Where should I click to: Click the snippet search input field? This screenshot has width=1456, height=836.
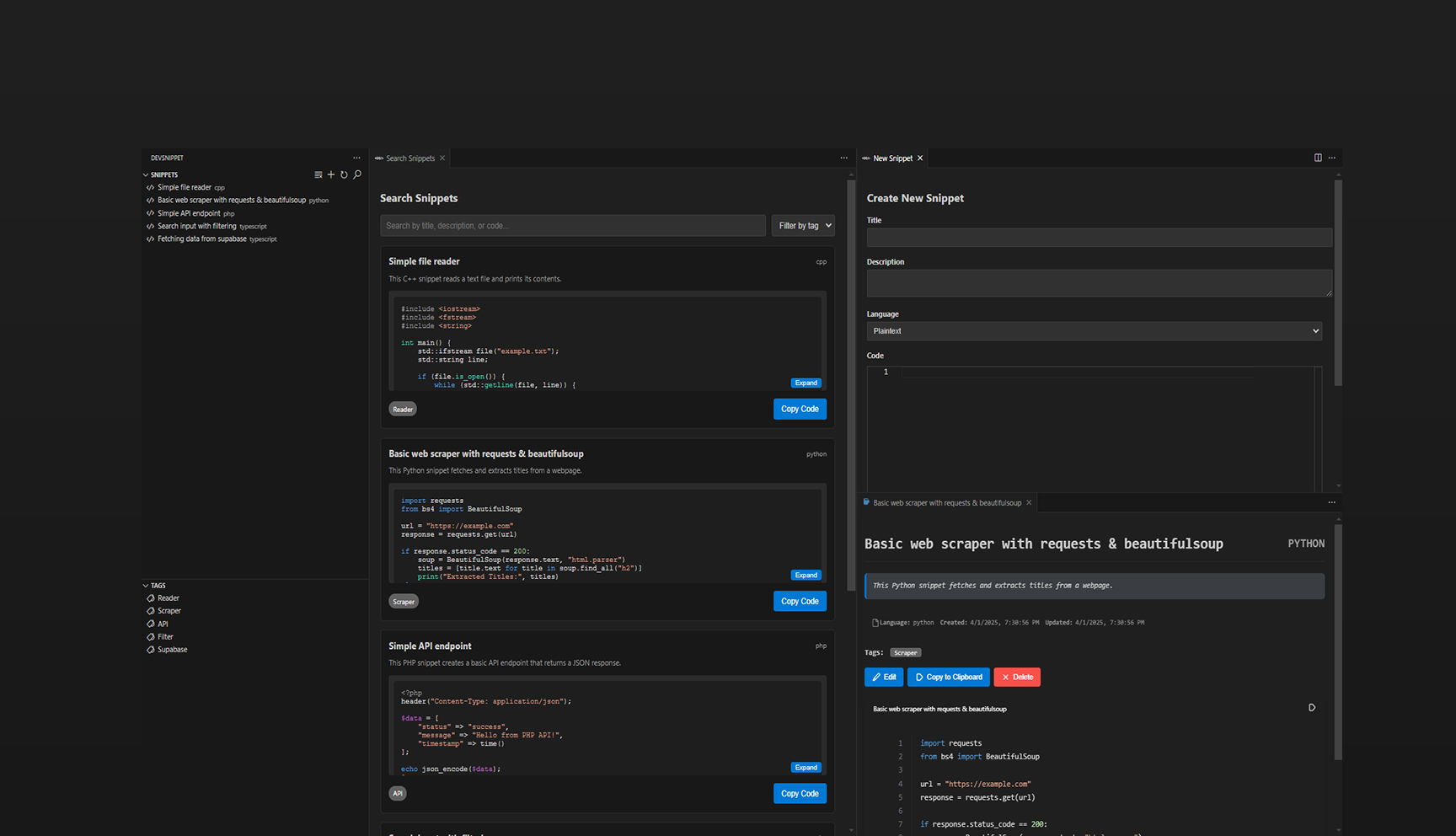coord(572,226)
